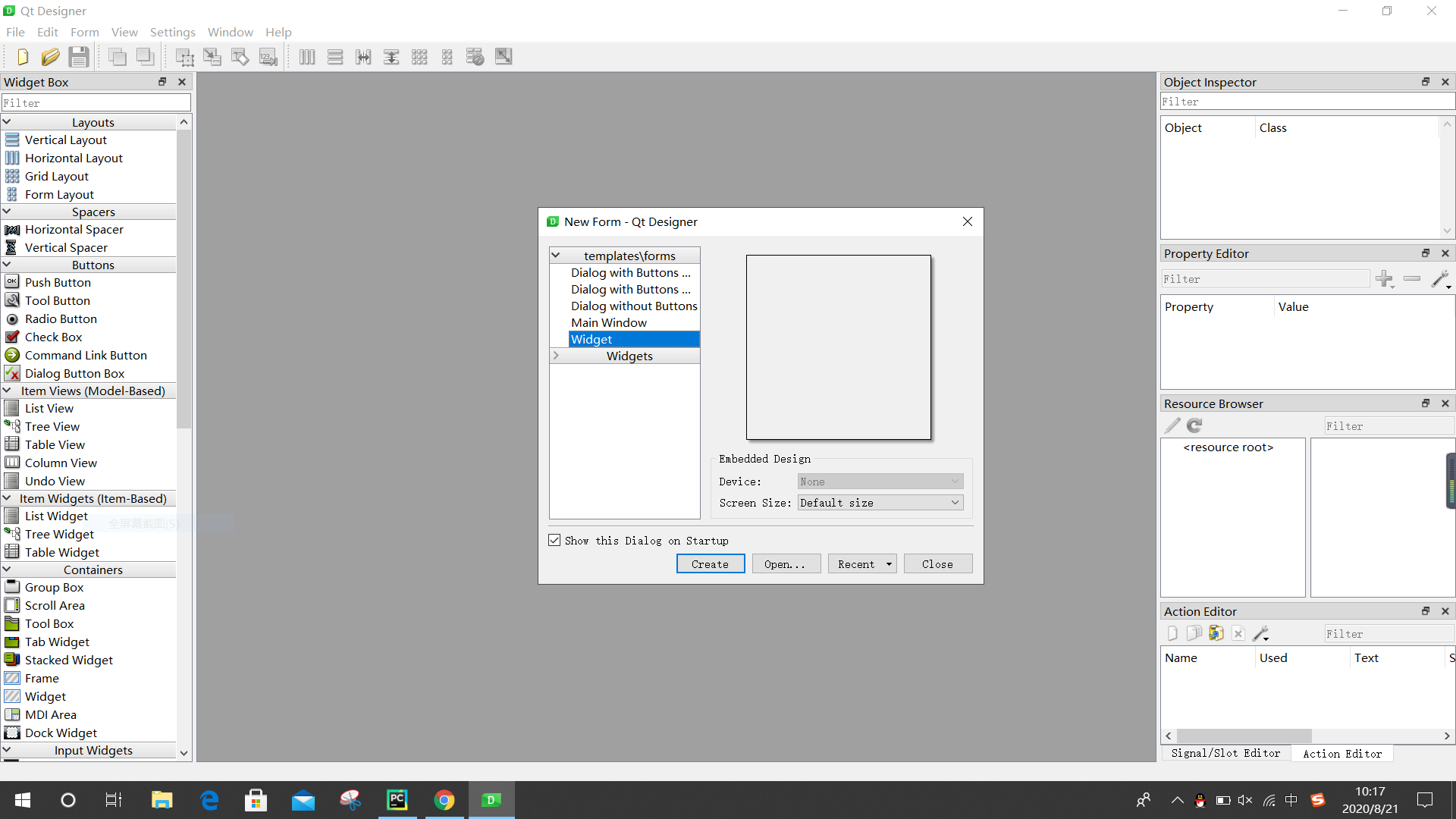Viewport: 1456px width, 819px height.
Task: Click the Lay Out Horizontally icon
Action: (306, 57)
